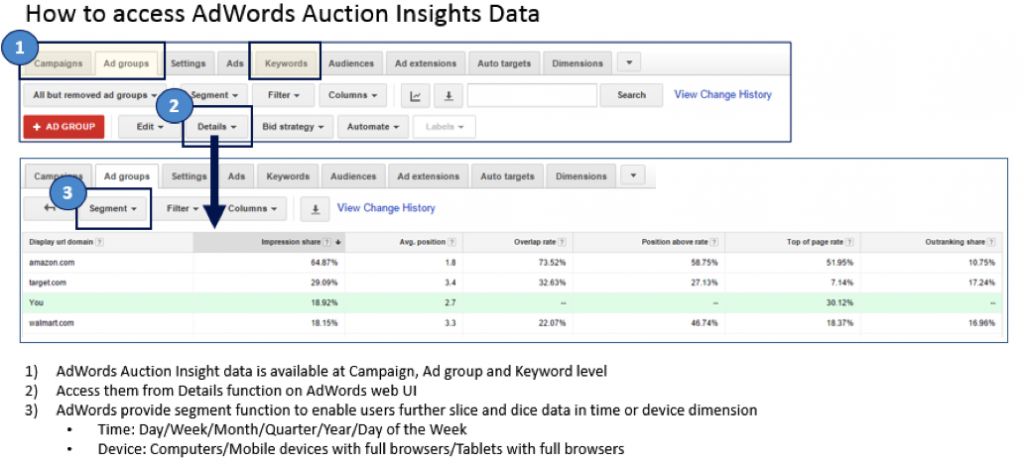Expand the Bid strategy dropdown
1024x466 pixels.
294,127
